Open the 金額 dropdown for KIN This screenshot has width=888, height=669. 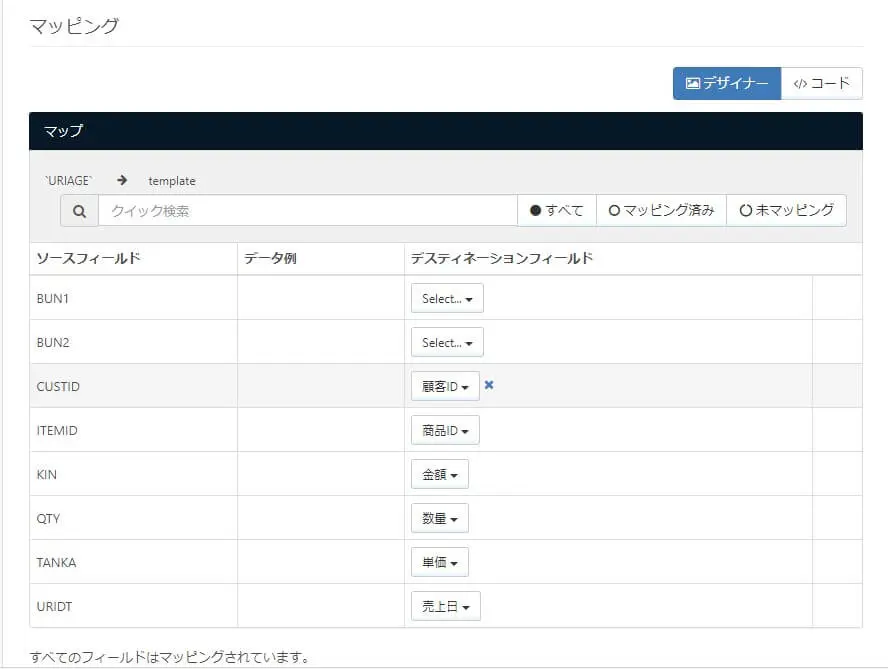click(x=439, y=474)
